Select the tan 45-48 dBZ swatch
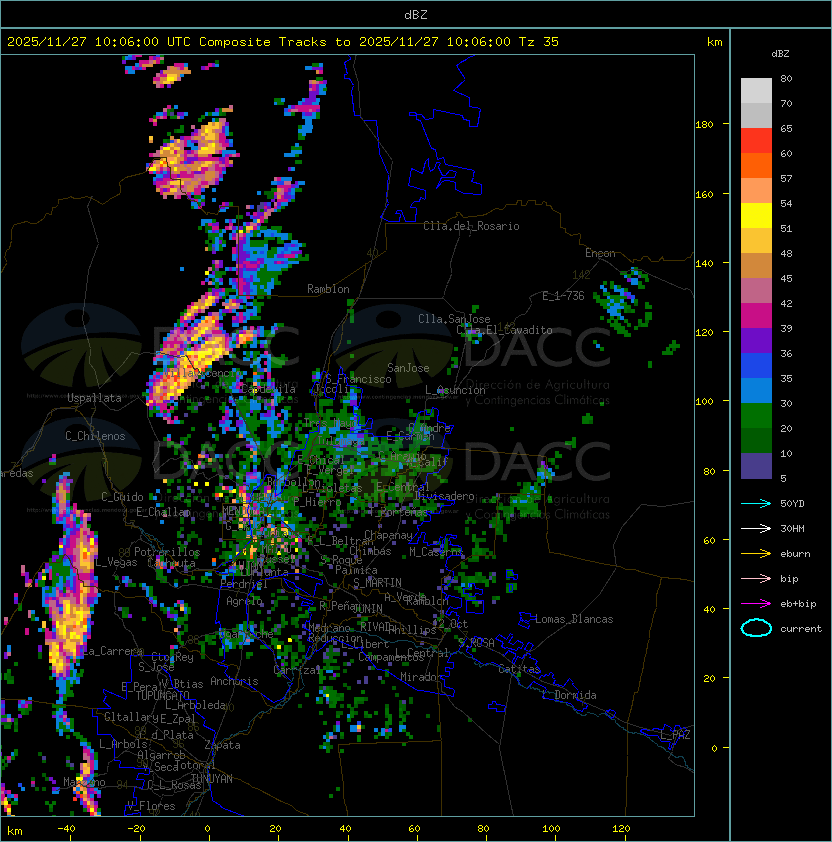Image resolution: width=832 pixels, height=842 pixels. point(756,266)
